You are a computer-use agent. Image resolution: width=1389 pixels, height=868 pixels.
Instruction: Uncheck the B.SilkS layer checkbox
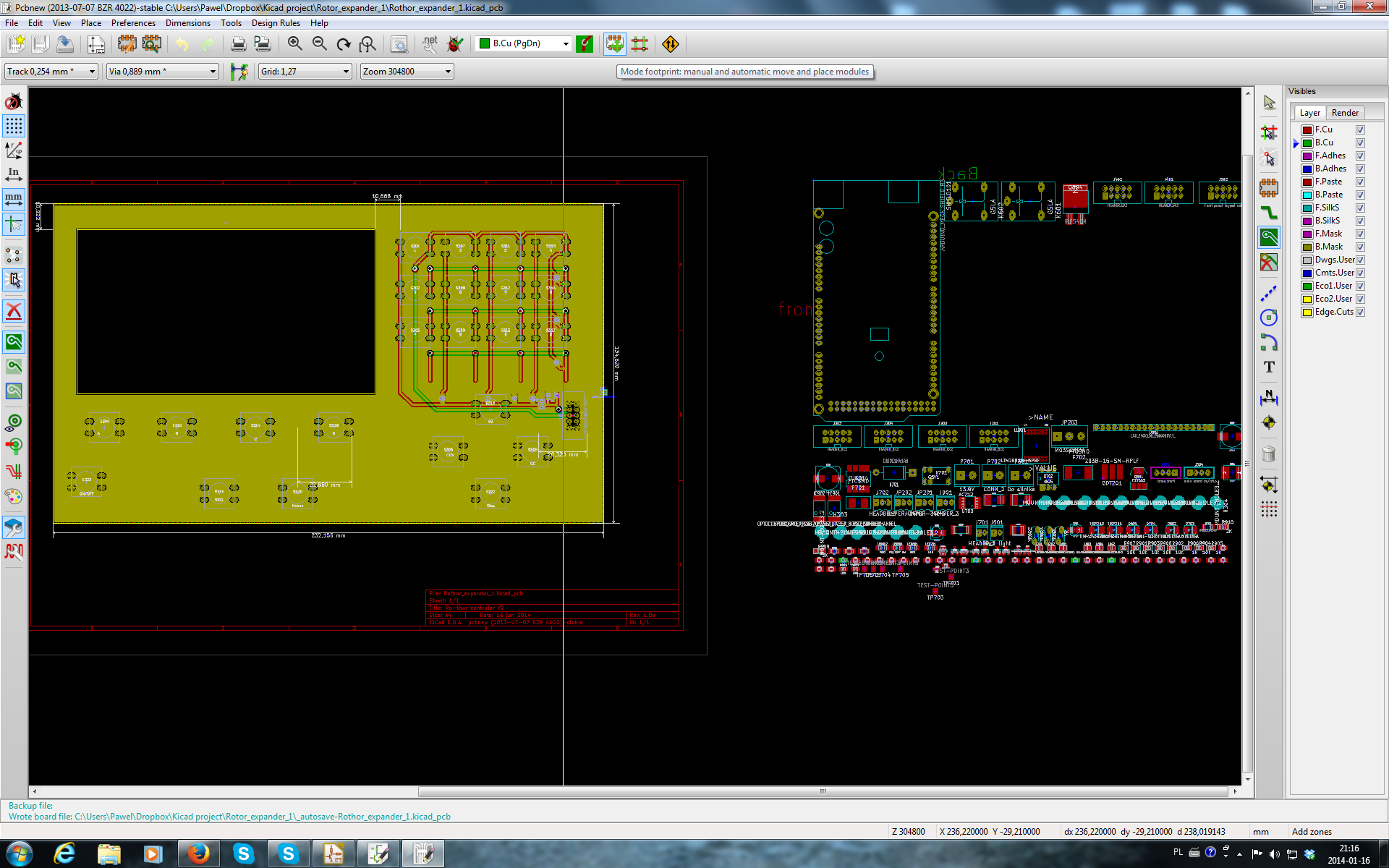tap(1360, 221)
